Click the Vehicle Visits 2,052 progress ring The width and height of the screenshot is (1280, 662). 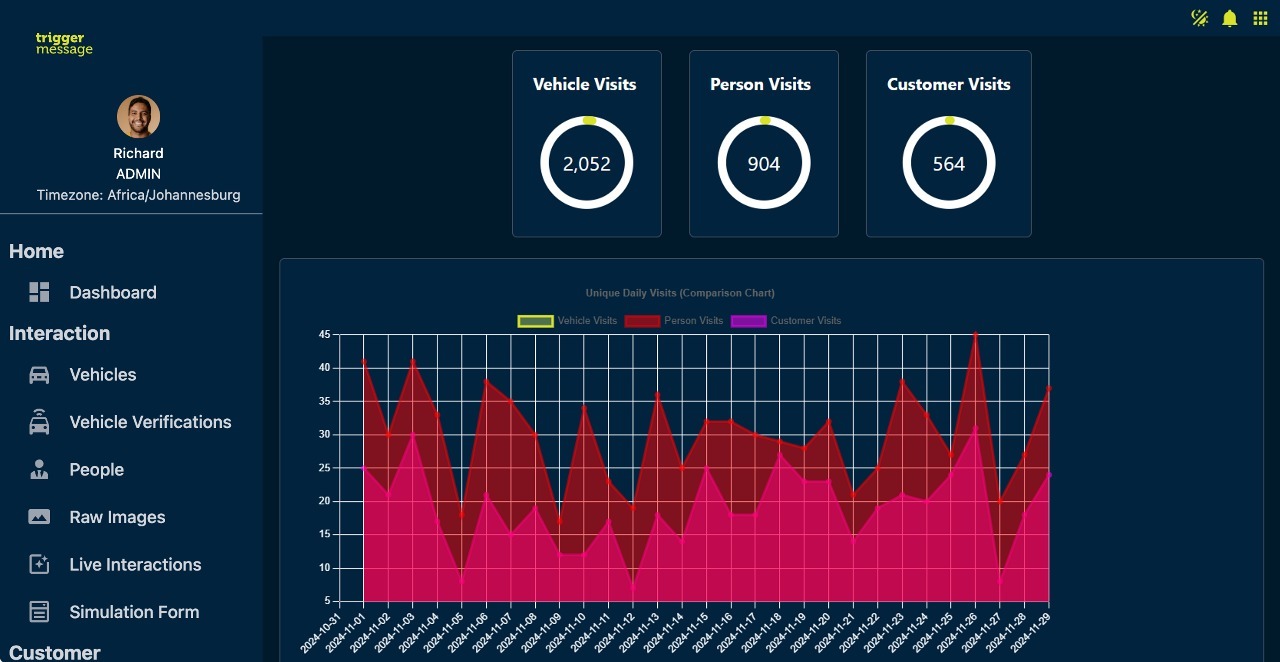(587, 163)
